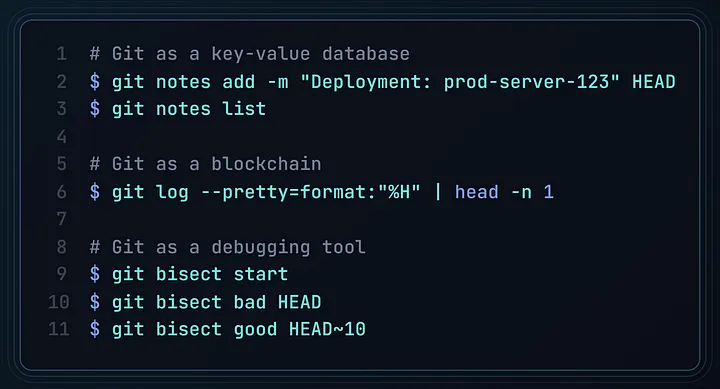Click line number 1 in gutter
The height and width of the screenshot is (389, 720).
[62, 54]
